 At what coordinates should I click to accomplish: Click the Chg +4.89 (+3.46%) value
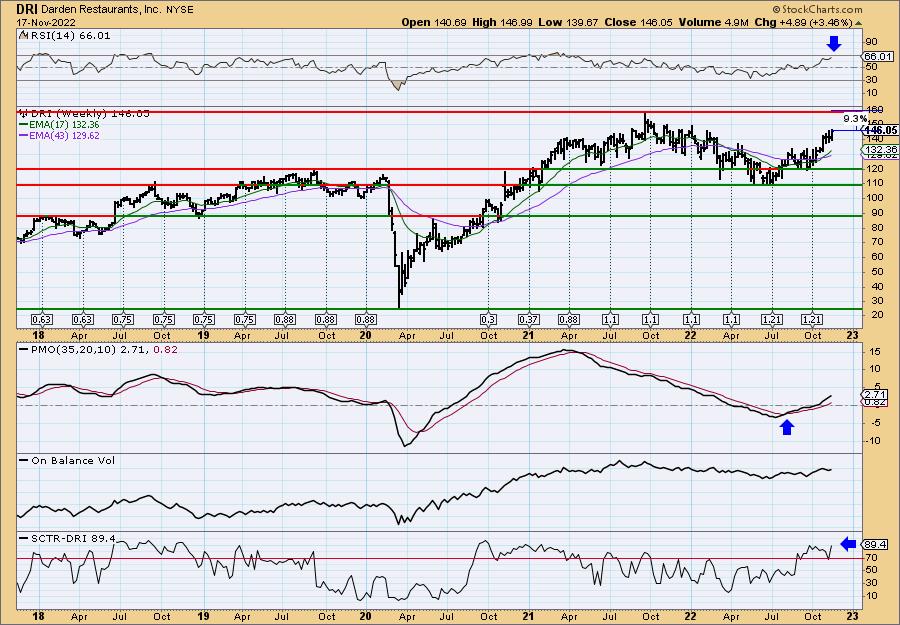tap(803, 22)
